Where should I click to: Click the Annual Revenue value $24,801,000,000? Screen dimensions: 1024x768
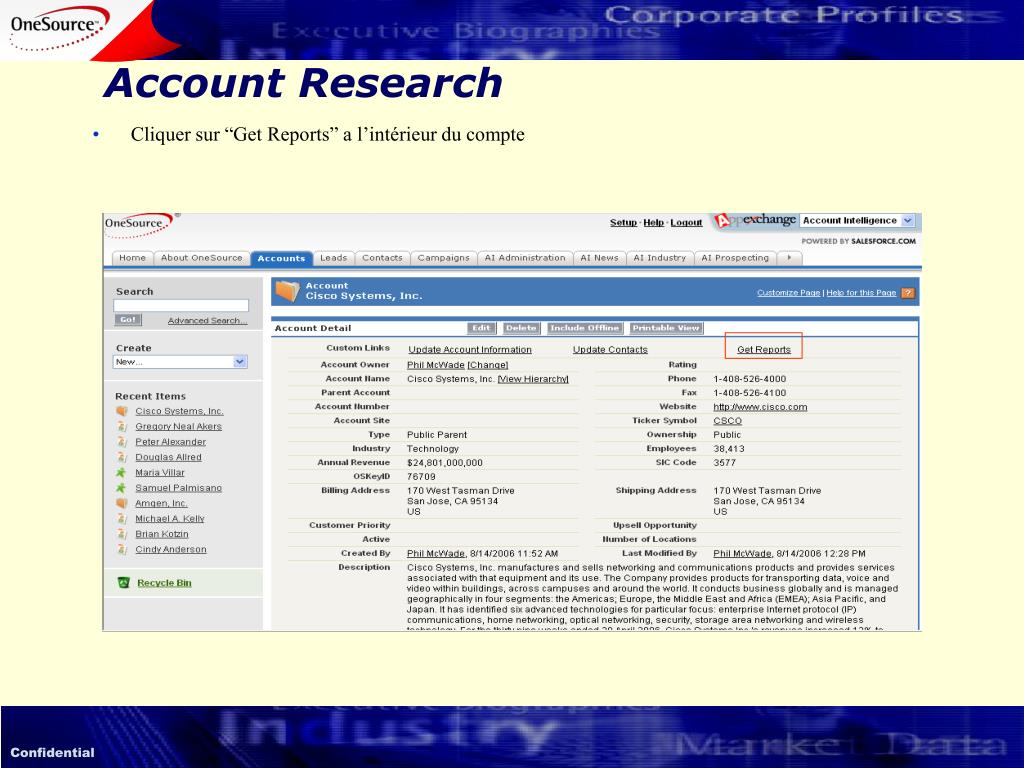445,463
